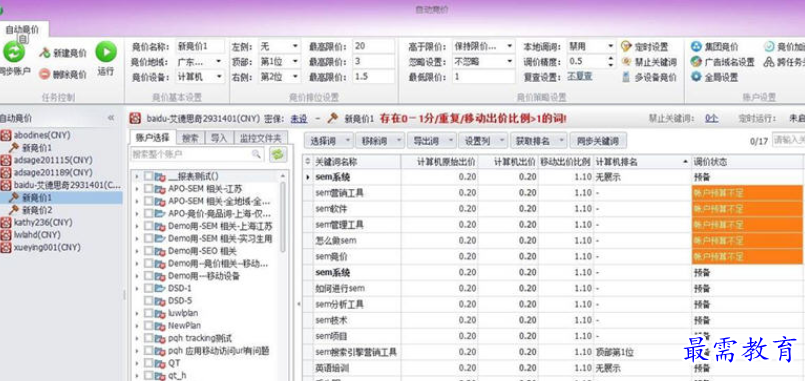
Task: Click the 新建竞价 hammer icon
Action: [45, 53]
